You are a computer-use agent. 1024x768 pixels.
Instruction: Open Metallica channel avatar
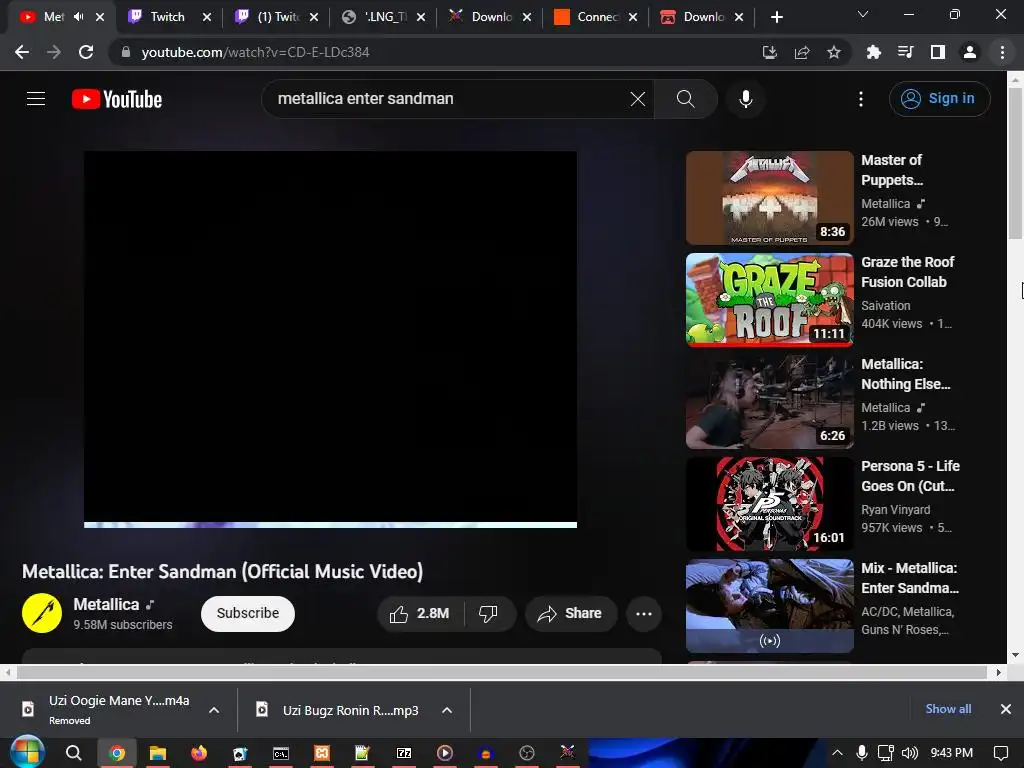pos(42,613)
